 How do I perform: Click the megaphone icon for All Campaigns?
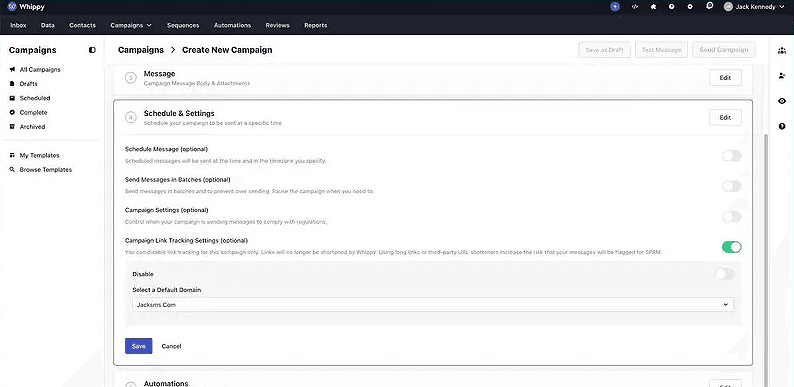pos(12,69)
